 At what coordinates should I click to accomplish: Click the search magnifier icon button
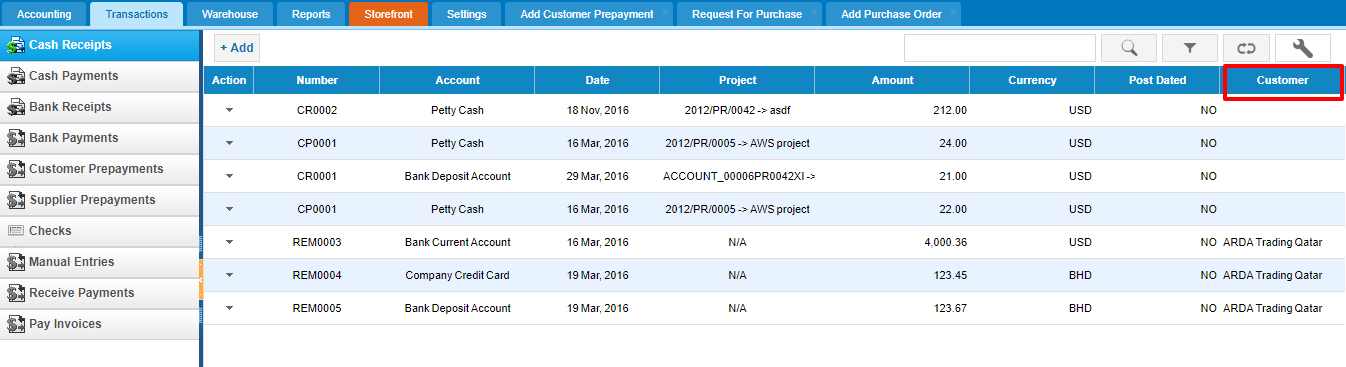1128,47
